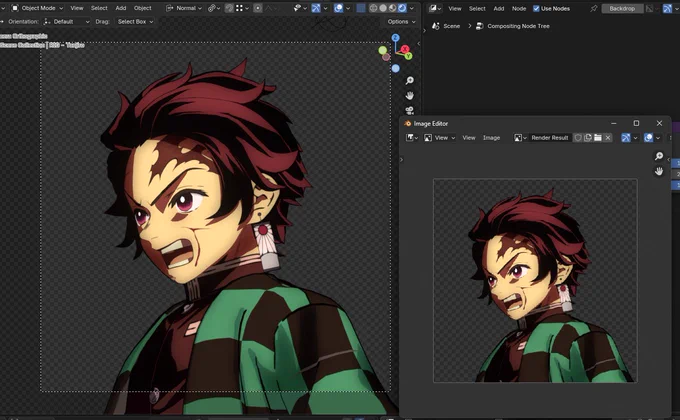The image size is (680, 420).
Task: Expand Image Editor right sidebar arrow
Action: coord(668,159)
